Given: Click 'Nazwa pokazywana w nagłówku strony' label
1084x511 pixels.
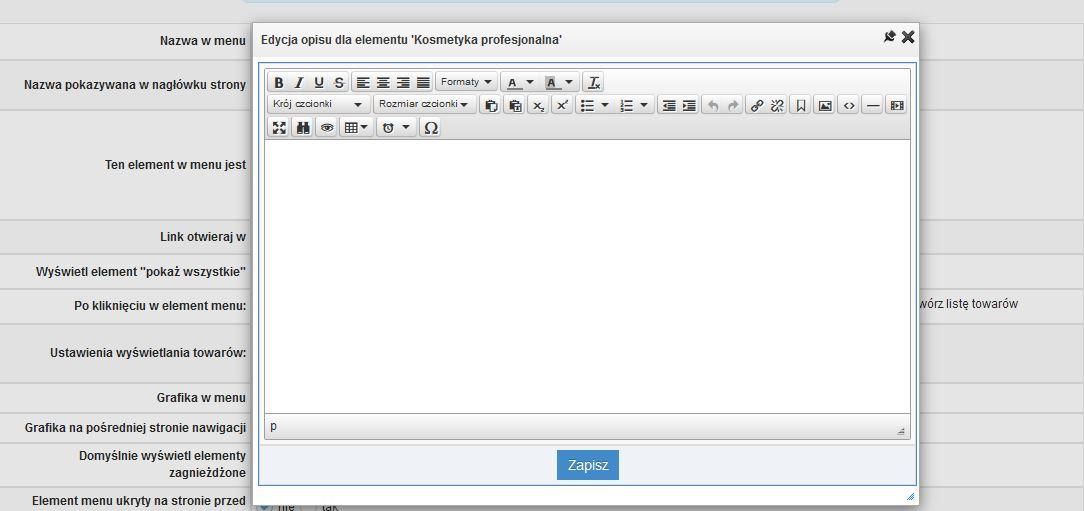Looking at the screenshot, I should click(x=135, y=85).
